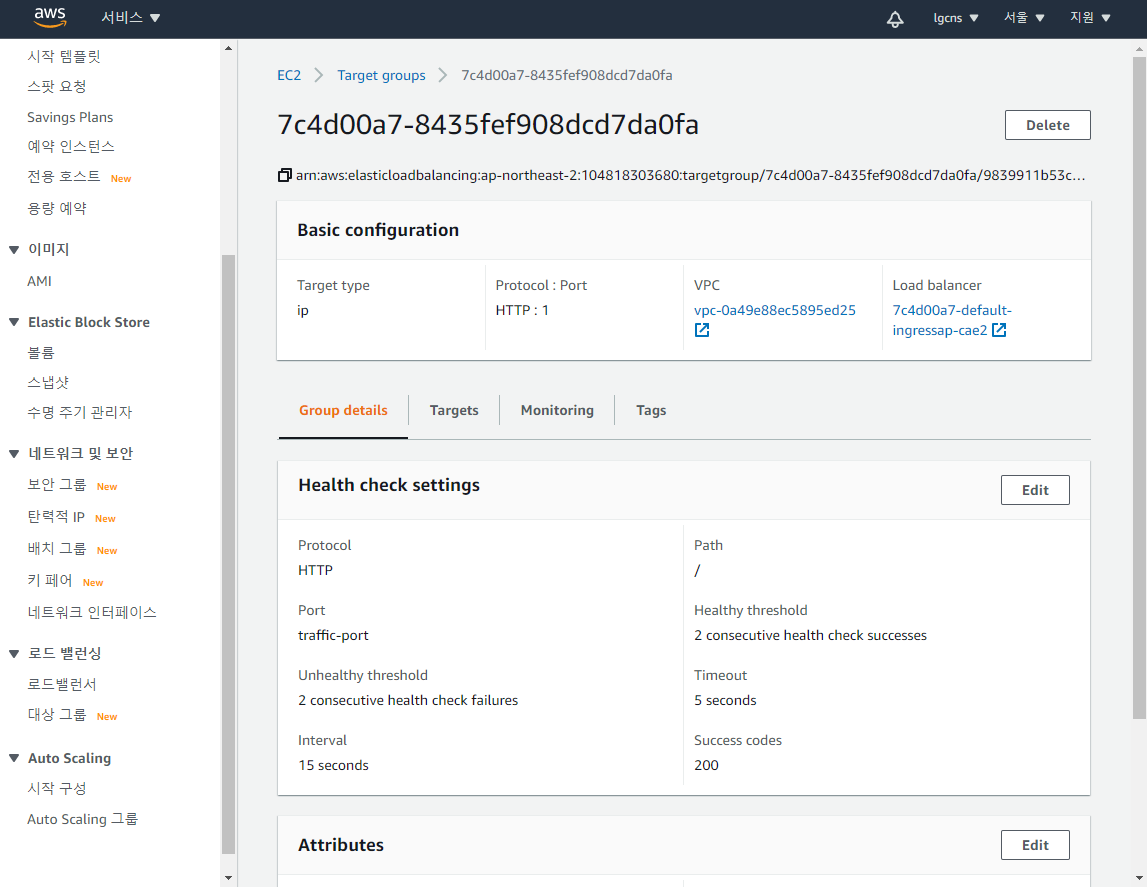Click main page scrollbar down arrow
This screenshot has width=1147, height=887.
tap(1139, 877)
